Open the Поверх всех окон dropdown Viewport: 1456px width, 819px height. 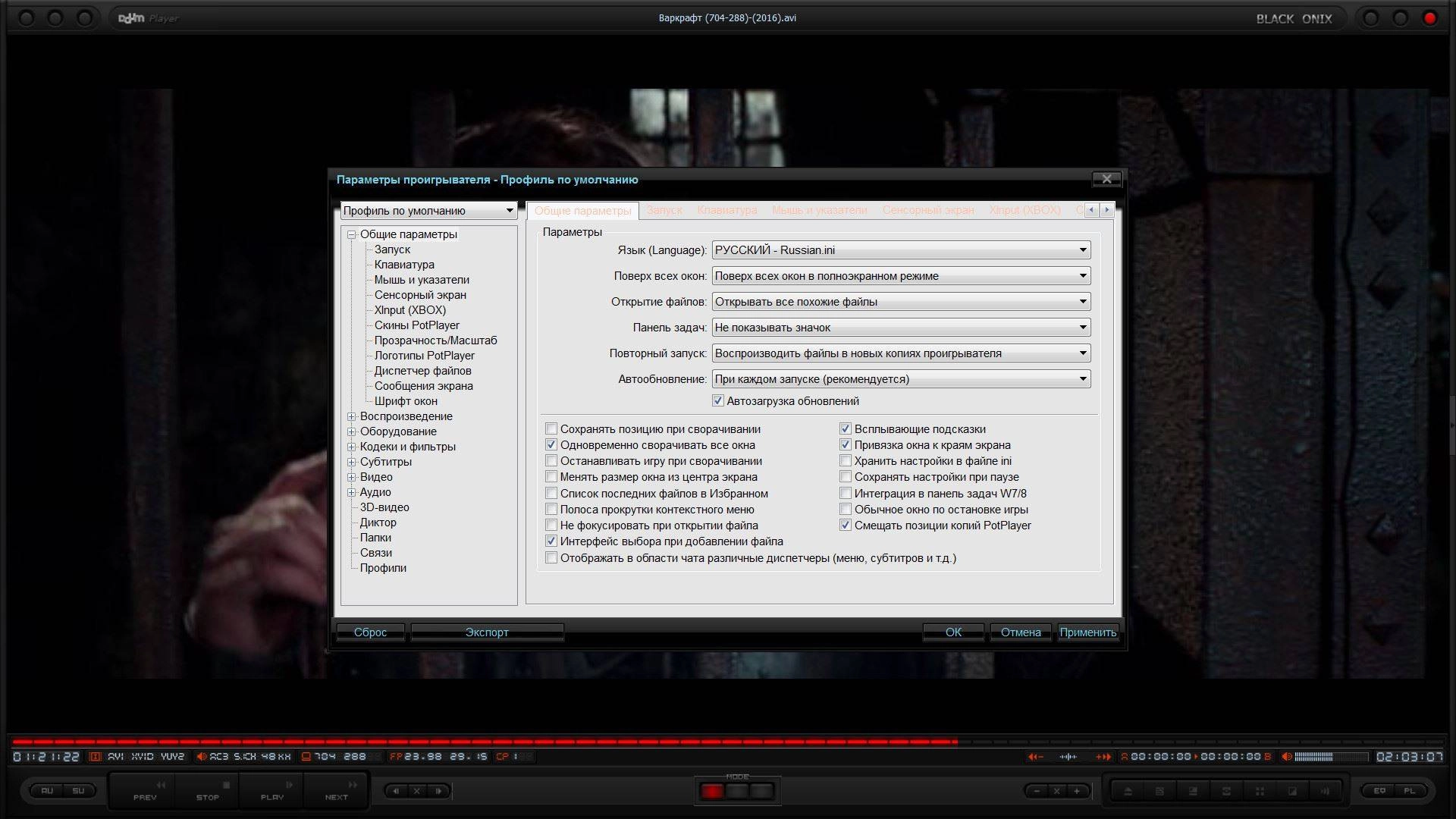pos(901,276)
